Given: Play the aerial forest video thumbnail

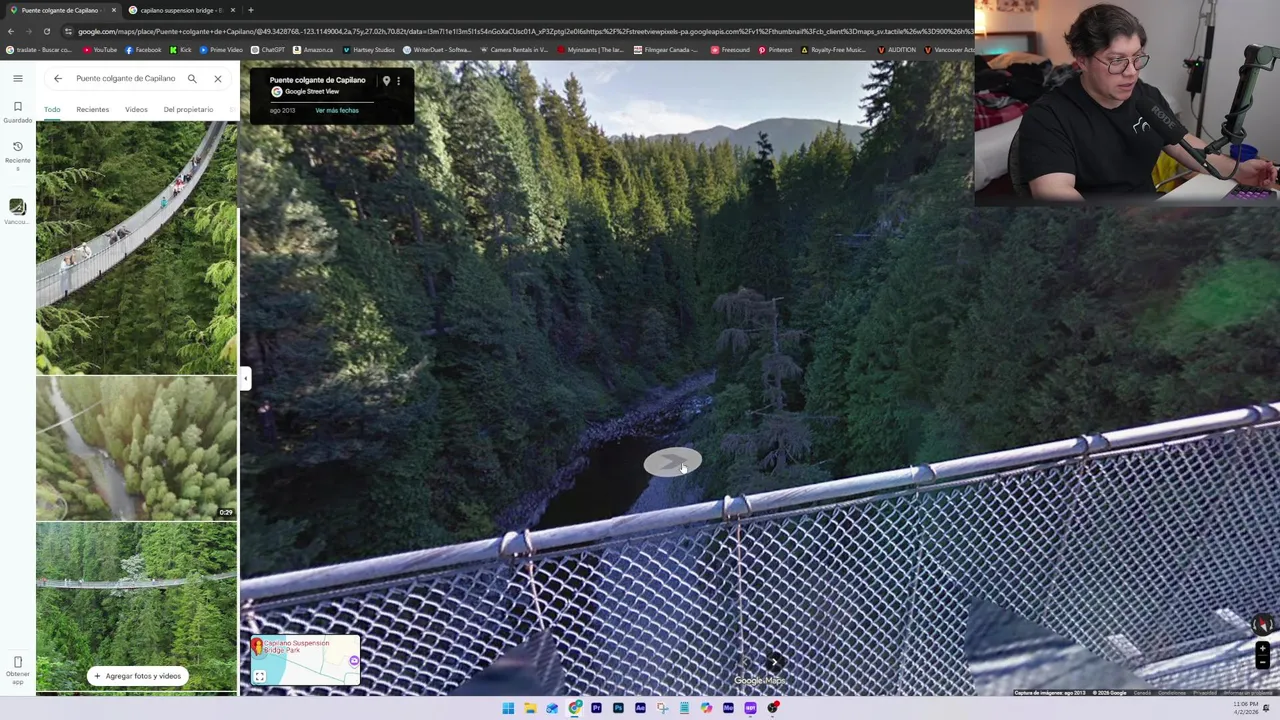Looking at the screenshot, I should point(137,449).
